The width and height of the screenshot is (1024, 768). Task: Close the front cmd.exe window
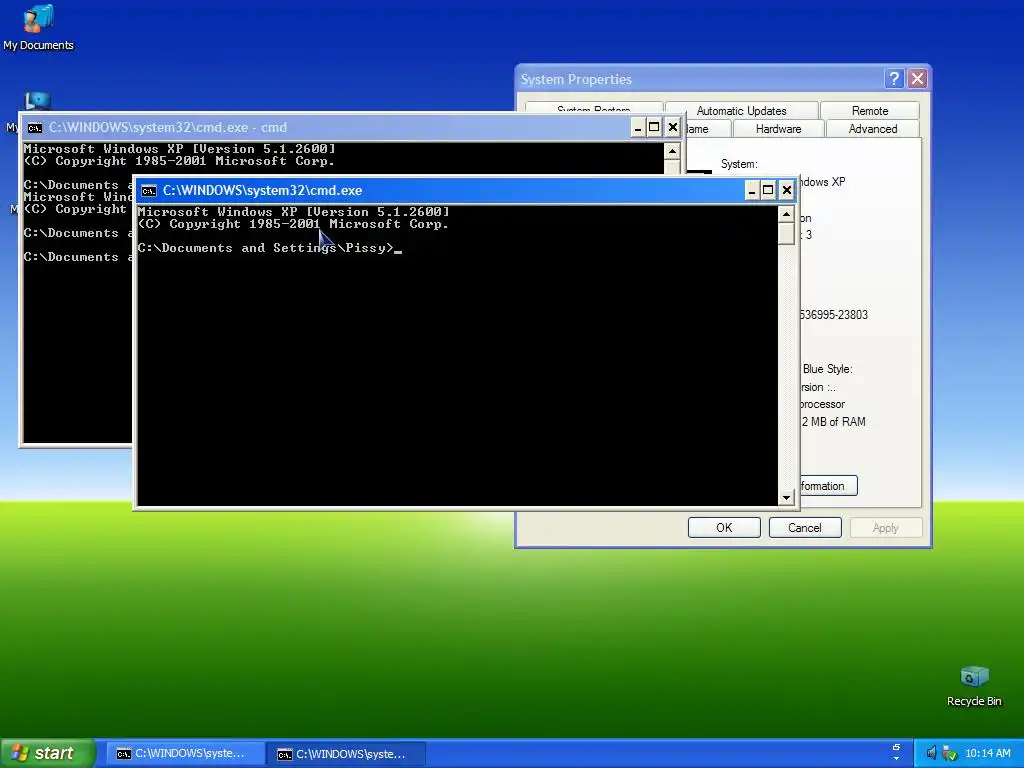point(786,191)
